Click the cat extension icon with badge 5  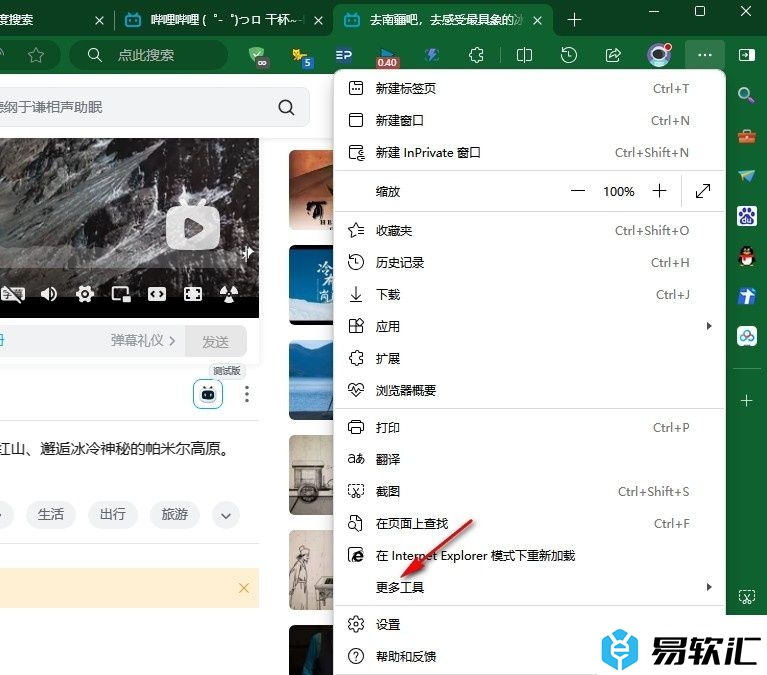[301, 57]
